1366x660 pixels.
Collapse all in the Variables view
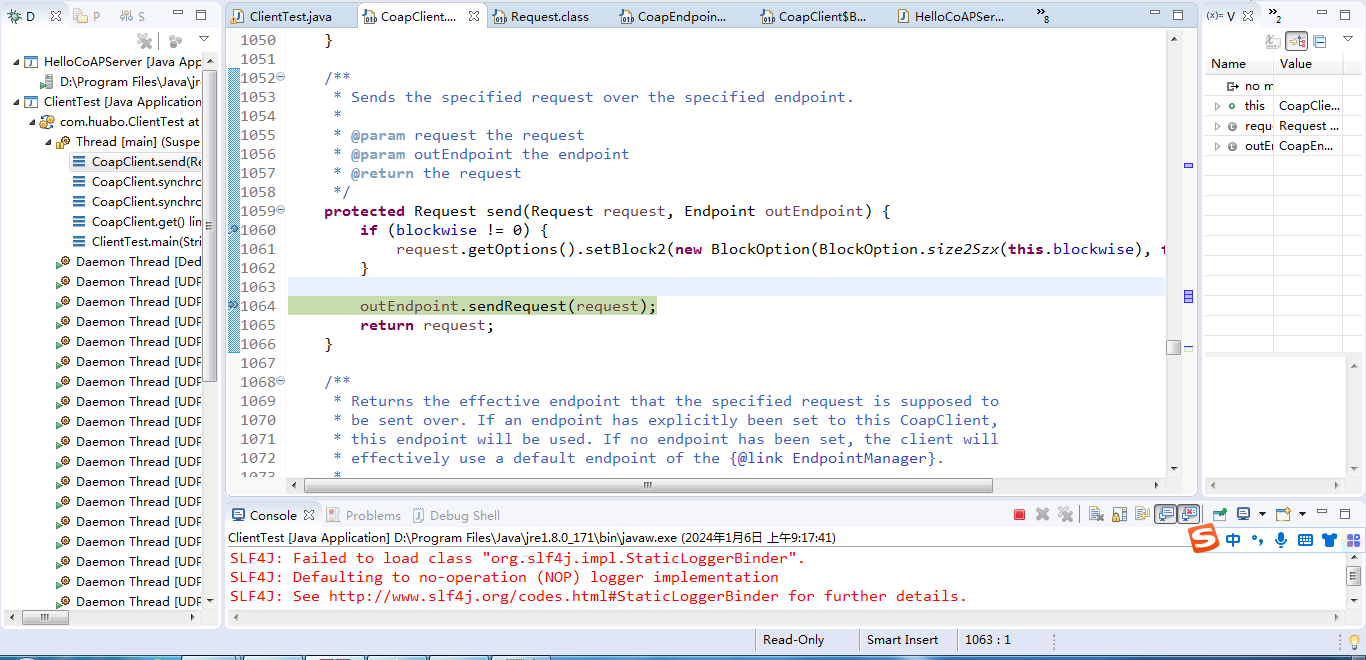point(1319,41)
